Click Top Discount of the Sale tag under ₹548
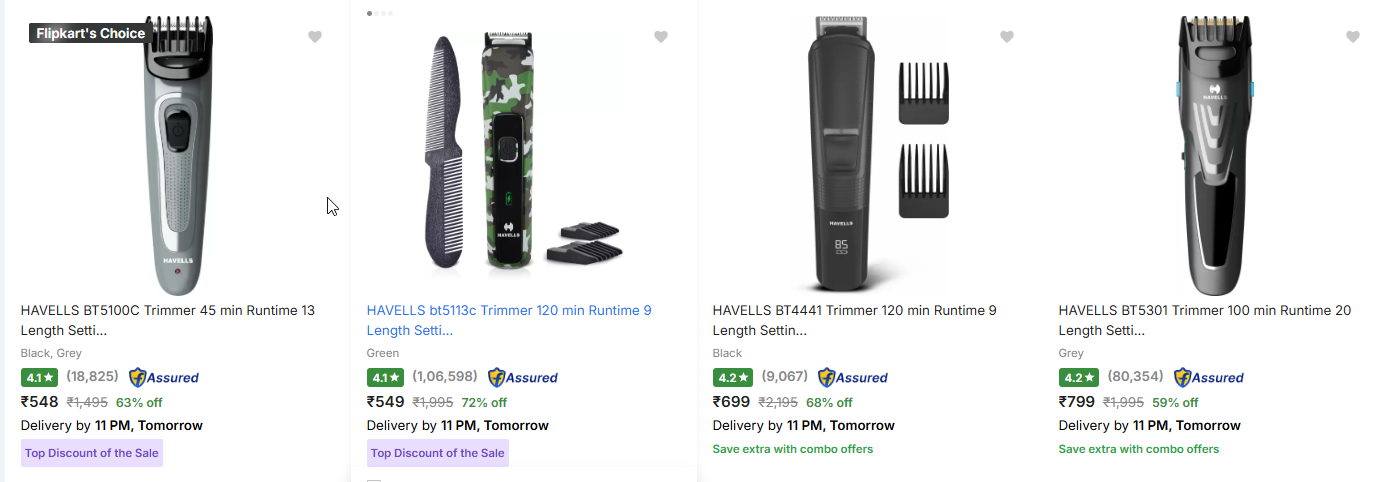The height and width of the screenshot is (482, 1386). pos(91,453)
